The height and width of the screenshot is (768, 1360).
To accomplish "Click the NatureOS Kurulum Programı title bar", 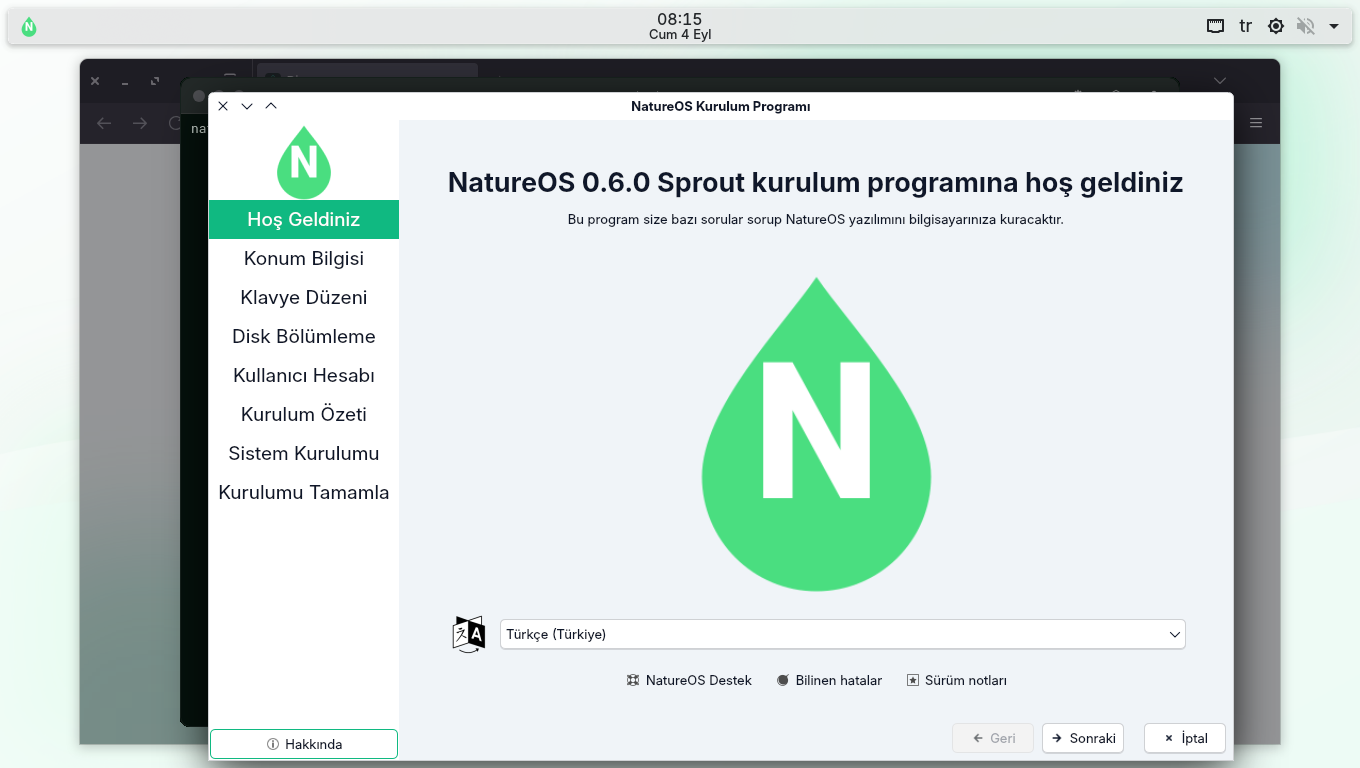I will [721, 106].
